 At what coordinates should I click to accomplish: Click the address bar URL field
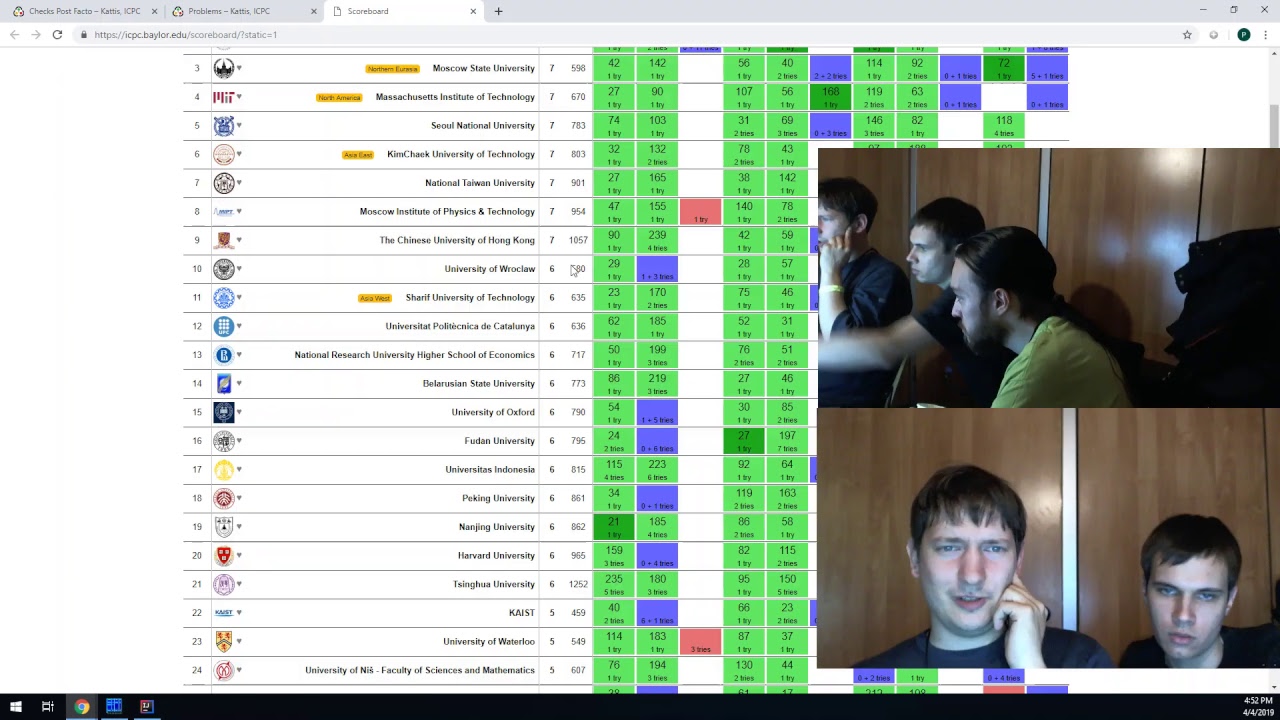click(630, 34)
